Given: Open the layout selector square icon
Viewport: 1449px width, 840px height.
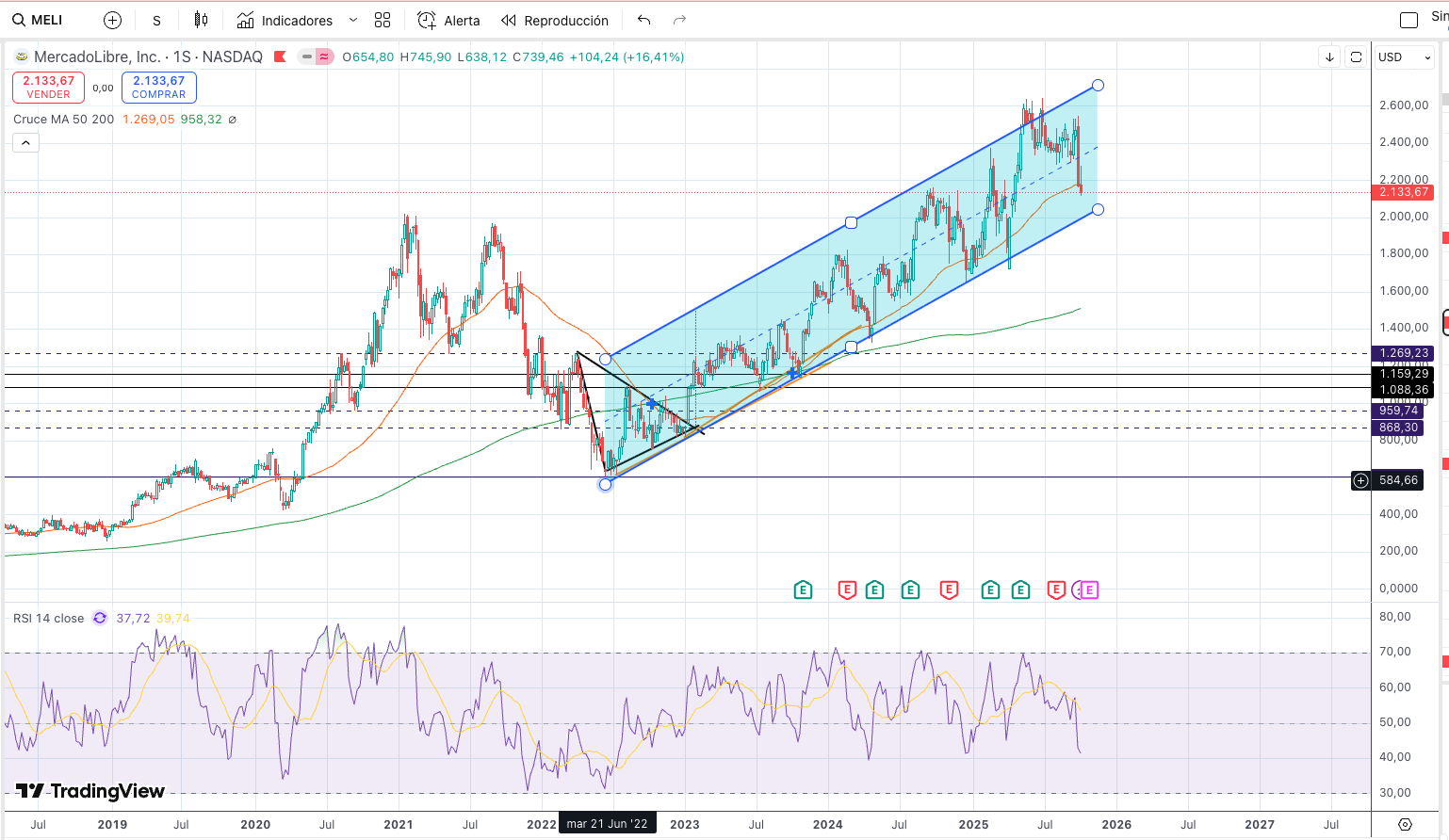Looking at the screenshot, I should click(1409, 20).
